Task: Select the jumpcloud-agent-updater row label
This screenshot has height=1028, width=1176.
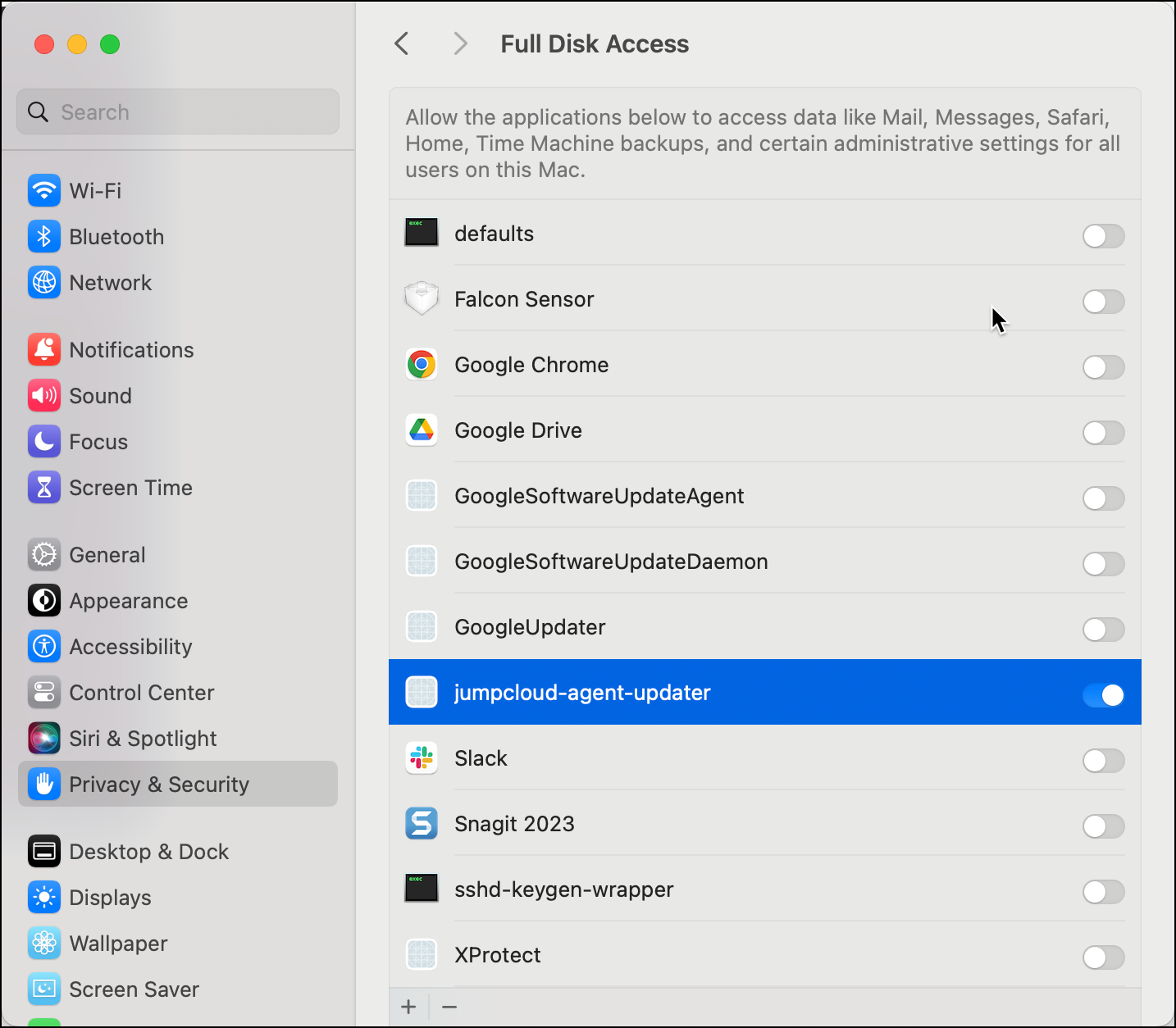Action: [582, 693]
